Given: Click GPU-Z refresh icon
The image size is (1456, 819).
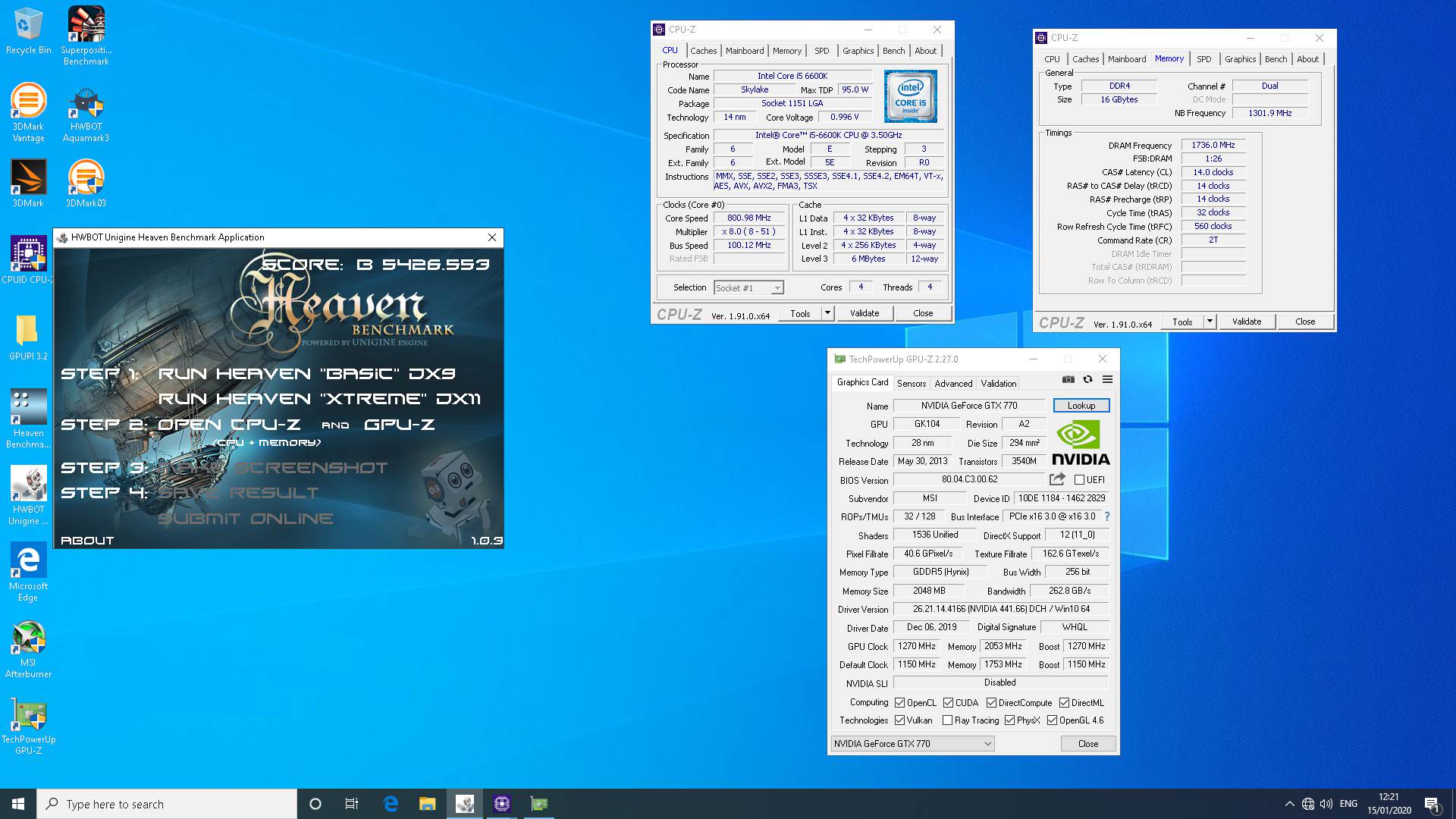Looking at the screenshot, I should click(x=1087, y=379).
